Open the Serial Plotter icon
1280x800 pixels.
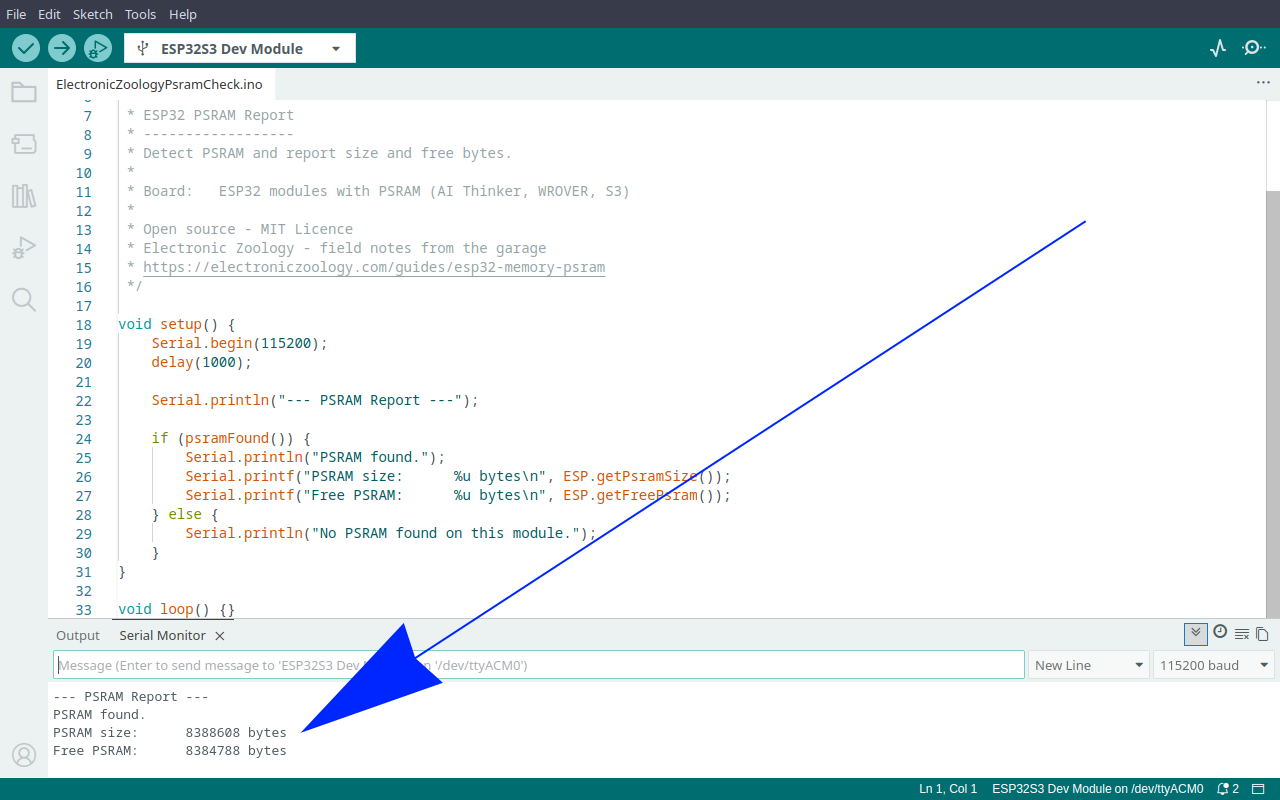coord(1218,48)
